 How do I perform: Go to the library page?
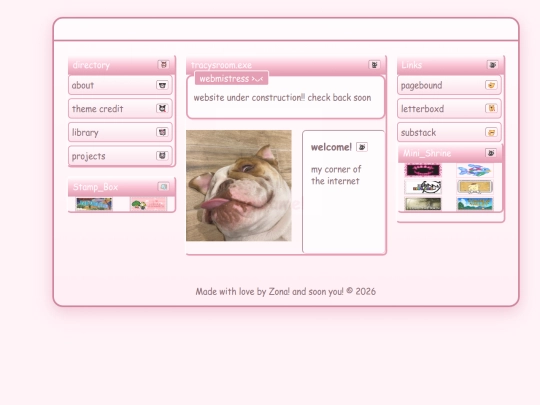(x=120, y=132)
